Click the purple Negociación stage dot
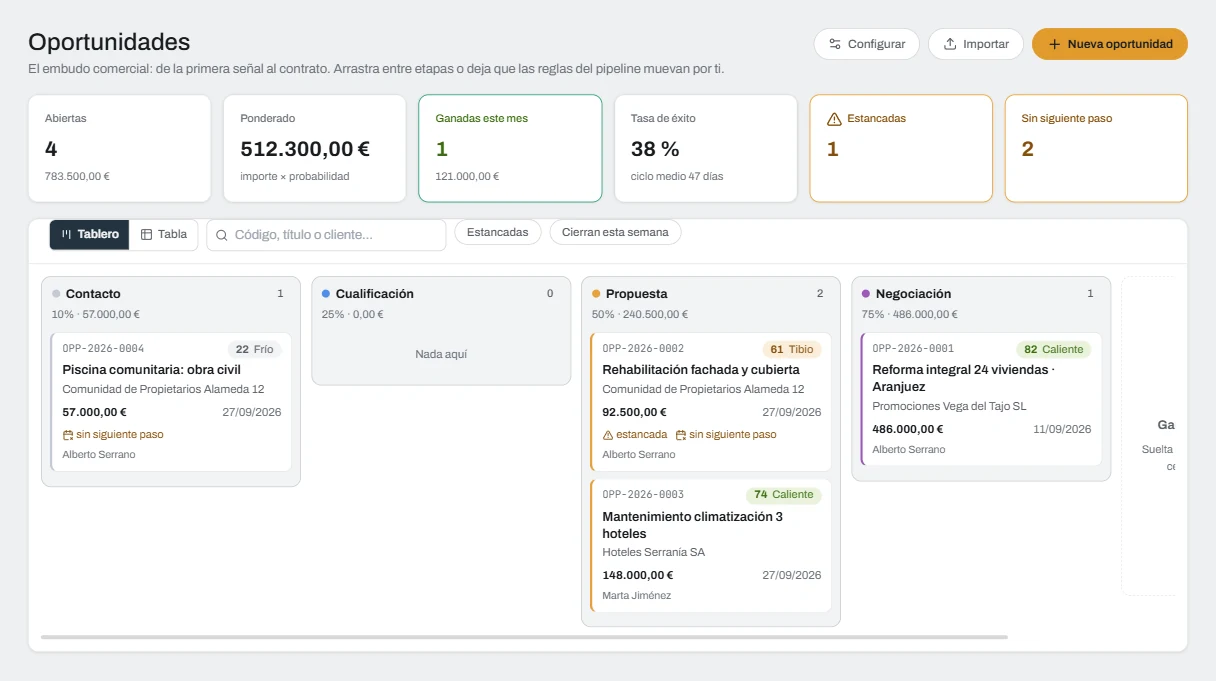The image size is (1216, 681). tap(866, 294)
